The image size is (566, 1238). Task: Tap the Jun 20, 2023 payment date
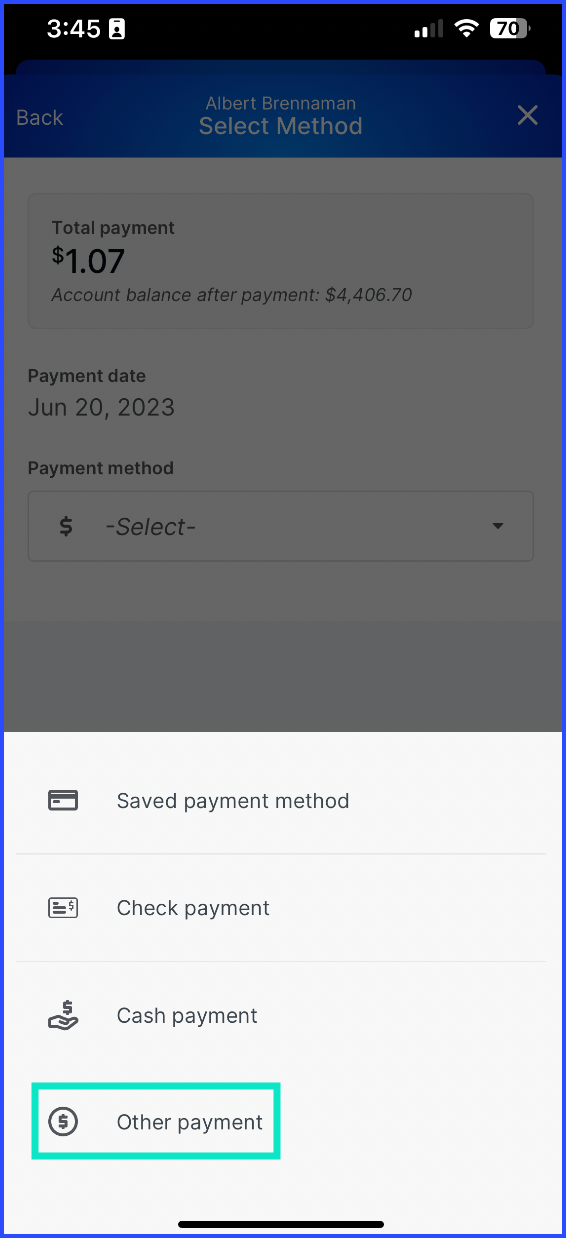pyautogui.click(x=101, y=408)
